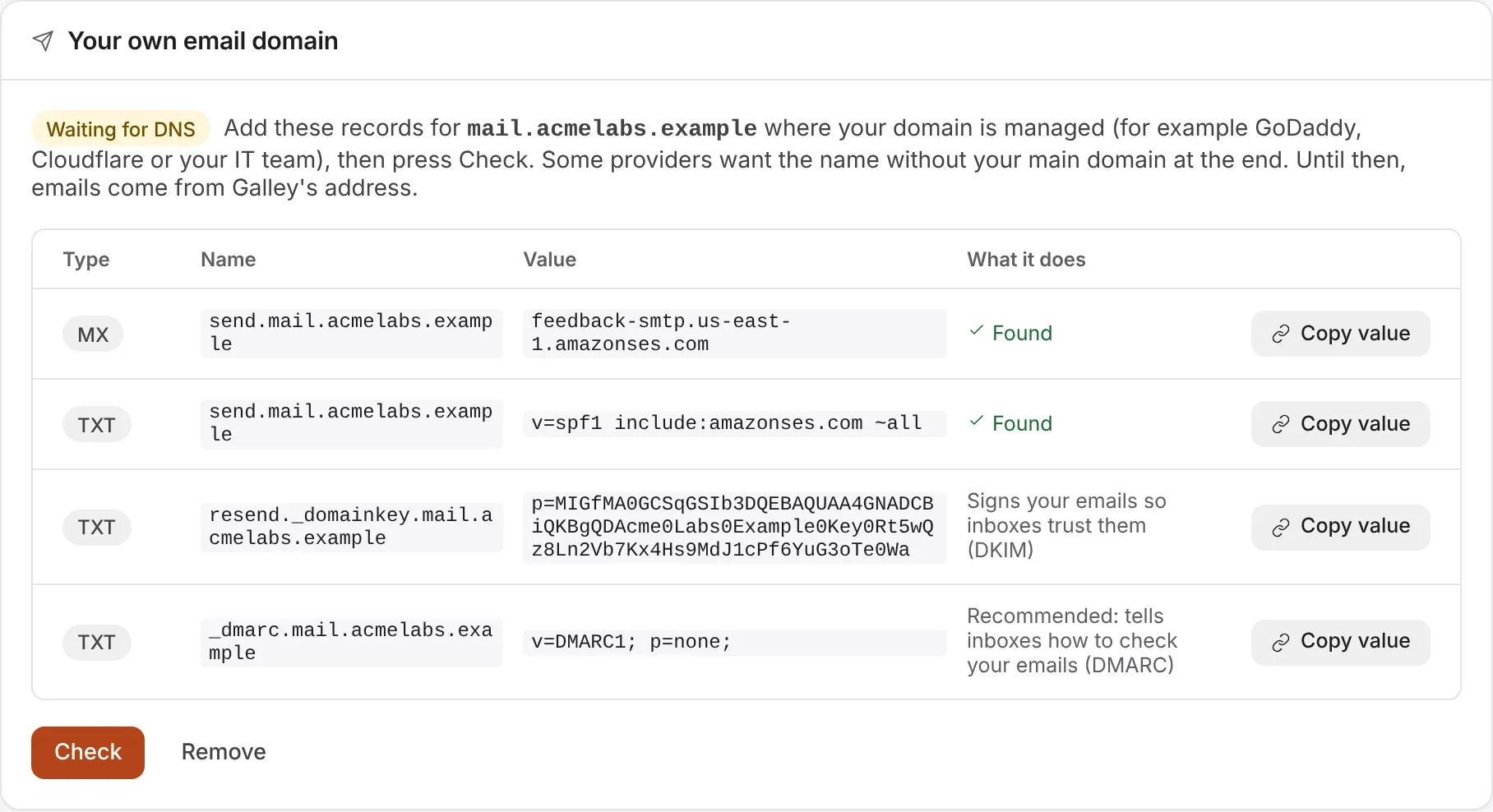
Task: Select the MX type badge
Action: click(93, 334)
